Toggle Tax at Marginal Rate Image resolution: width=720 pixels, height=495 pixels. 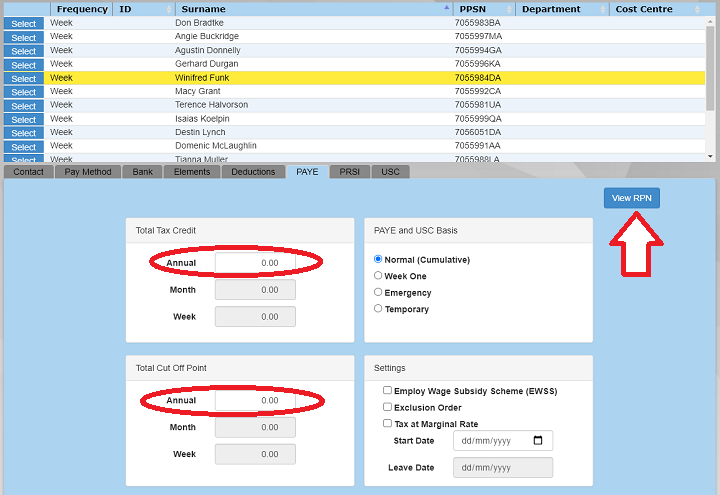[x=388, y=424]
